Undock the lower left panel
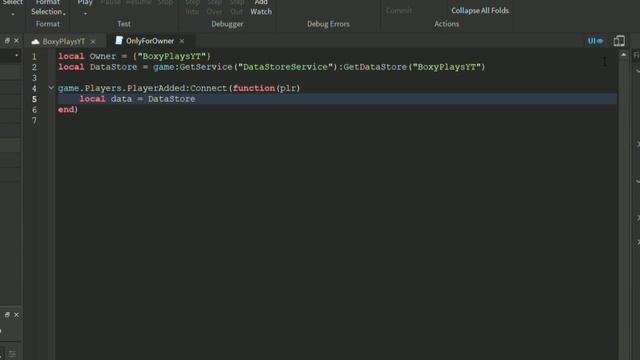This screenshot has height=360, width=640. point(7,315)
